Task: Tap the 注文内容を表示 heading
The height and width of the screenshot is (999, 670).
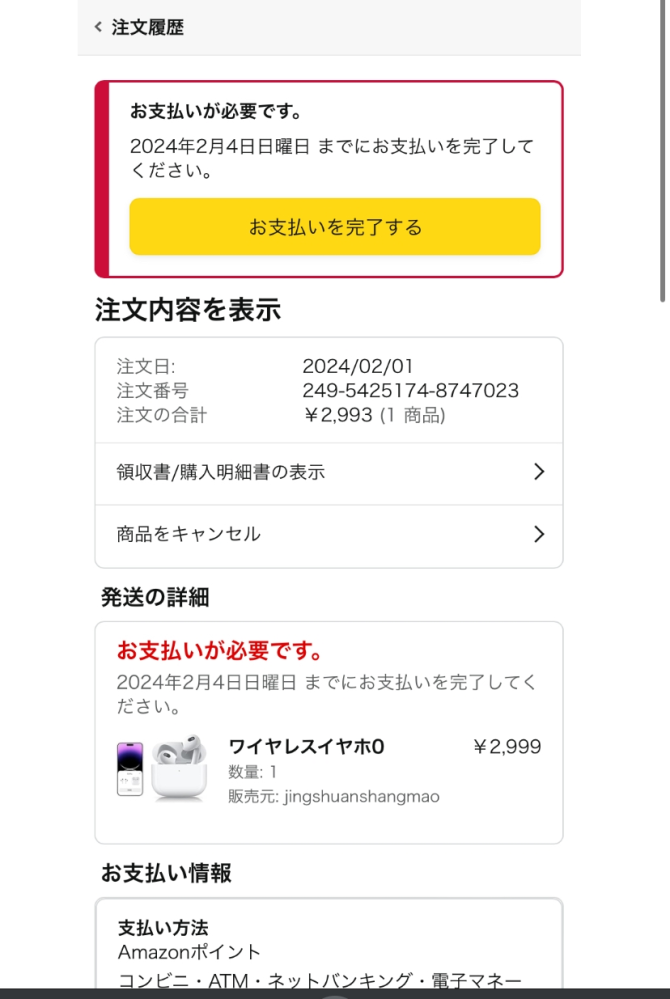Action: click(186, 311)
